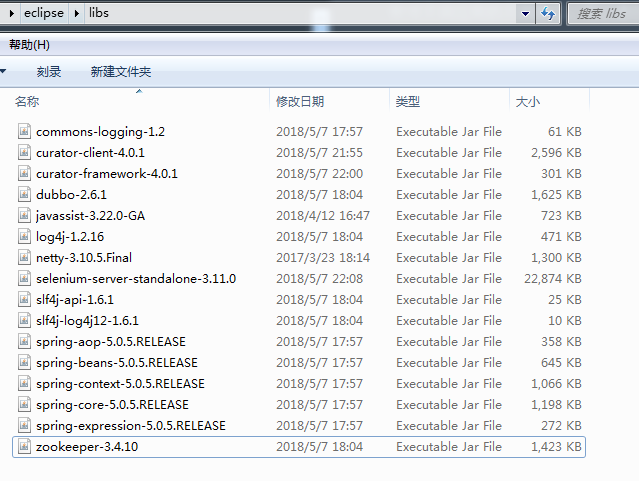Image resolution: width=639 pixels, height=481 pixels.
Task: Expand the arrow before eclipse in the address bar
Action: tap(12, 13)
